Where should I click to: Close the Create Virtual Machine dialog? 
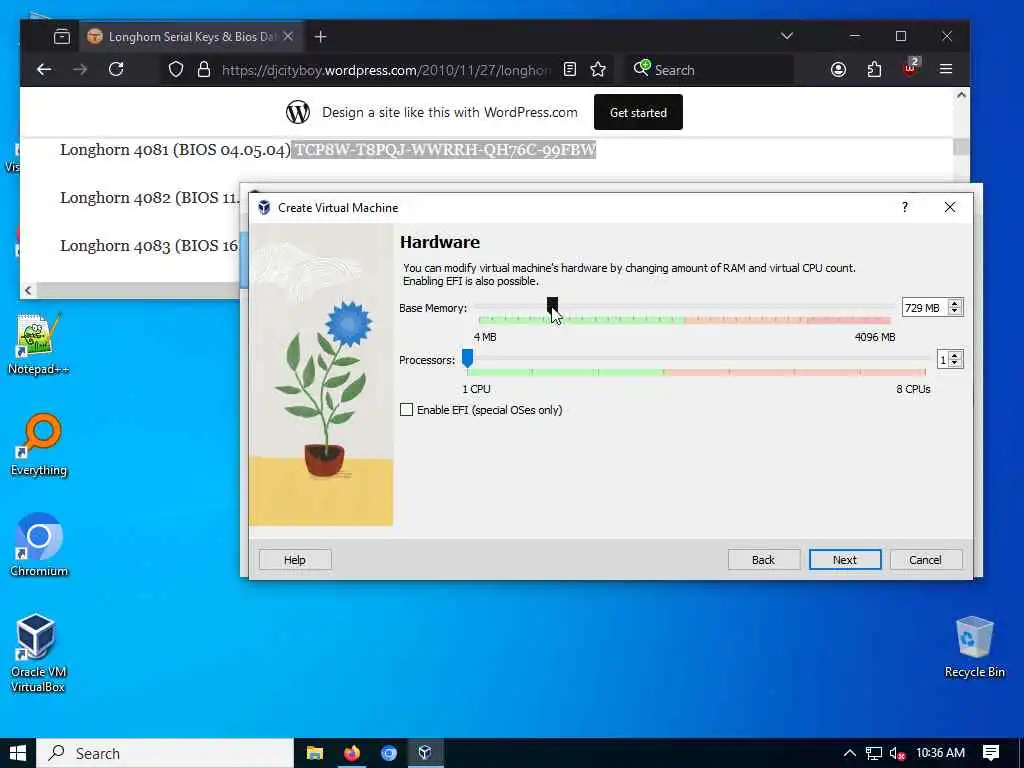click(x=950, y=207)
